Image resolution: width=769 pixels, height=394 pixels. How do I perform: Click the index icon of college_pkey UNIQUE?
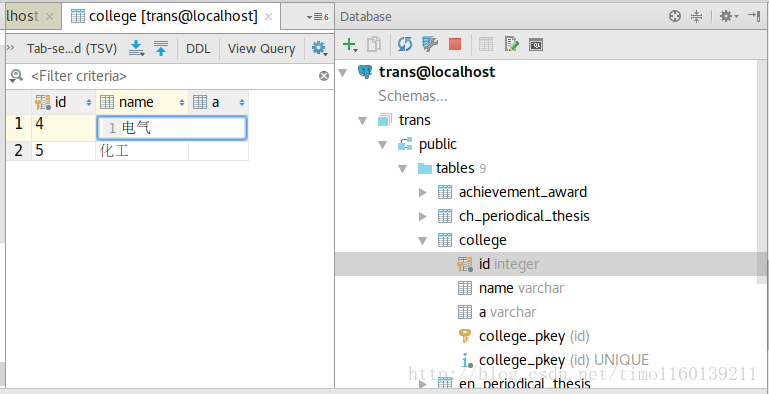[x=466, y=361]
